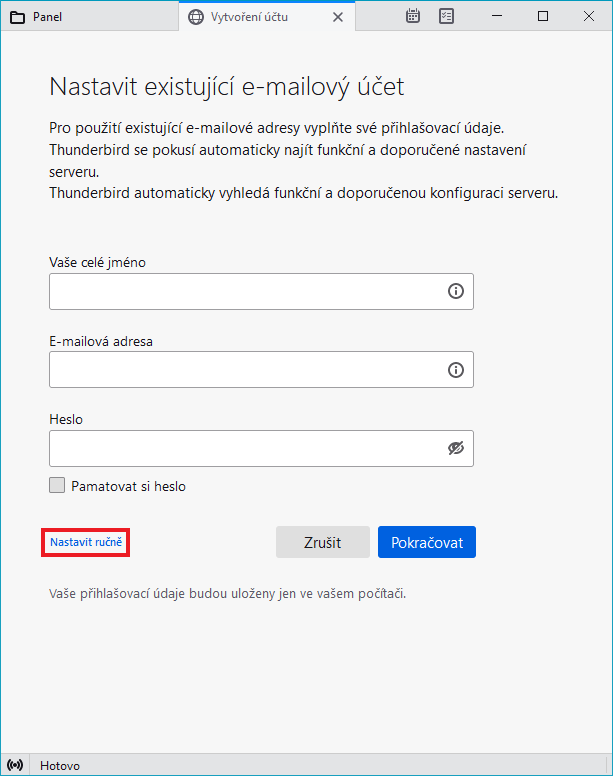
Task: Select the Vytvoření účtu tab
Action: click(258, 17)
